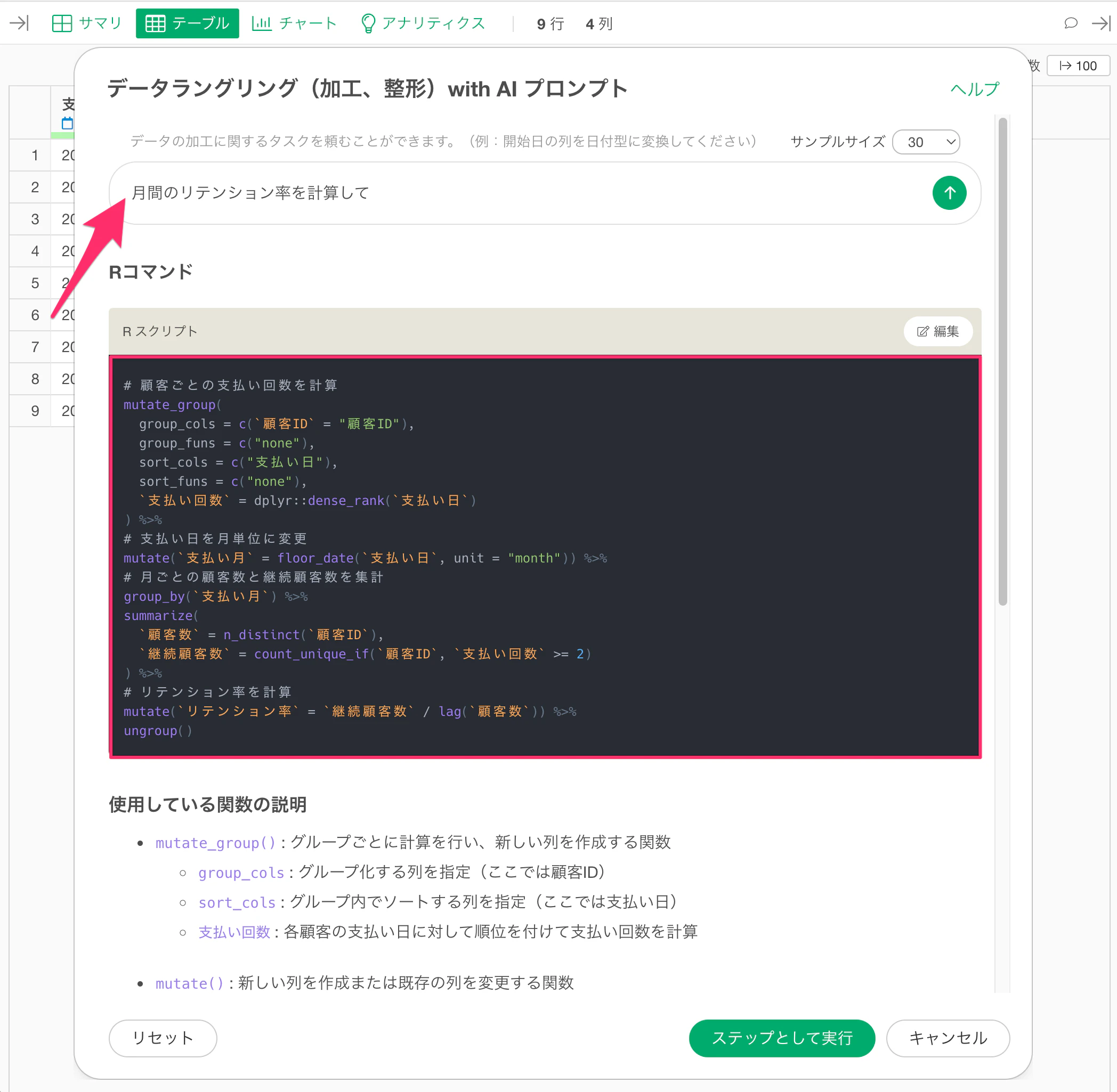Run with ステップとして実行 button
This screenshot has height=1092, width=1117.
tap(781, 1038)
